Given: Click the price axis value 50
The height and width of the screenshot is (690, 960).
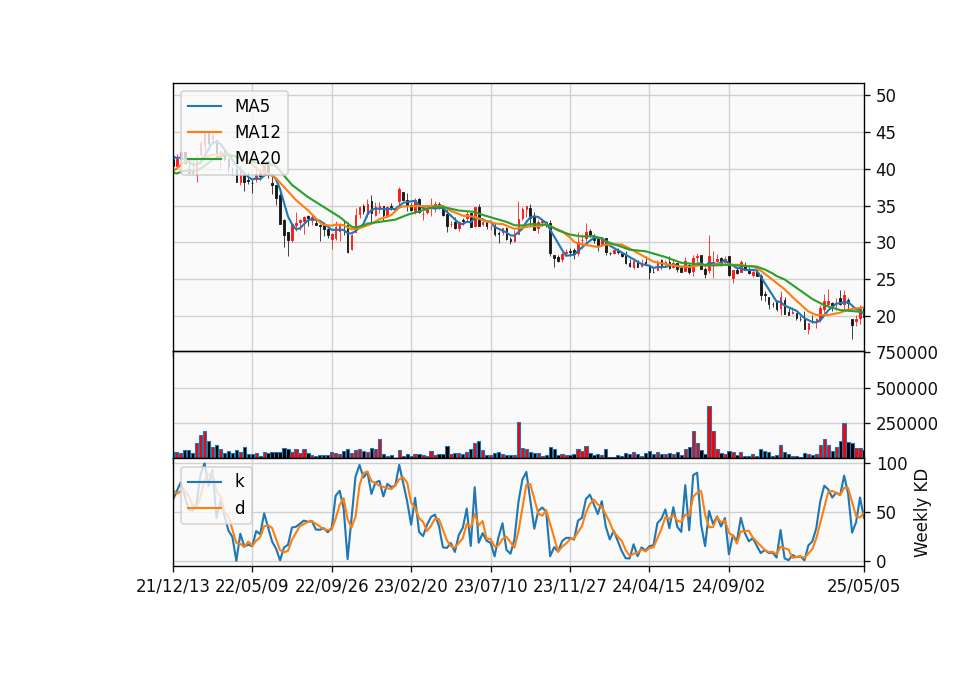Looking at the screenshot, I should click(x=885, y=96).
